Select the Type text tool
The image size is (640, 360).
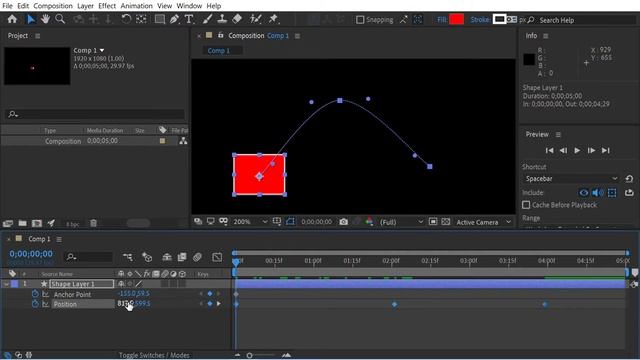(189, 19)
